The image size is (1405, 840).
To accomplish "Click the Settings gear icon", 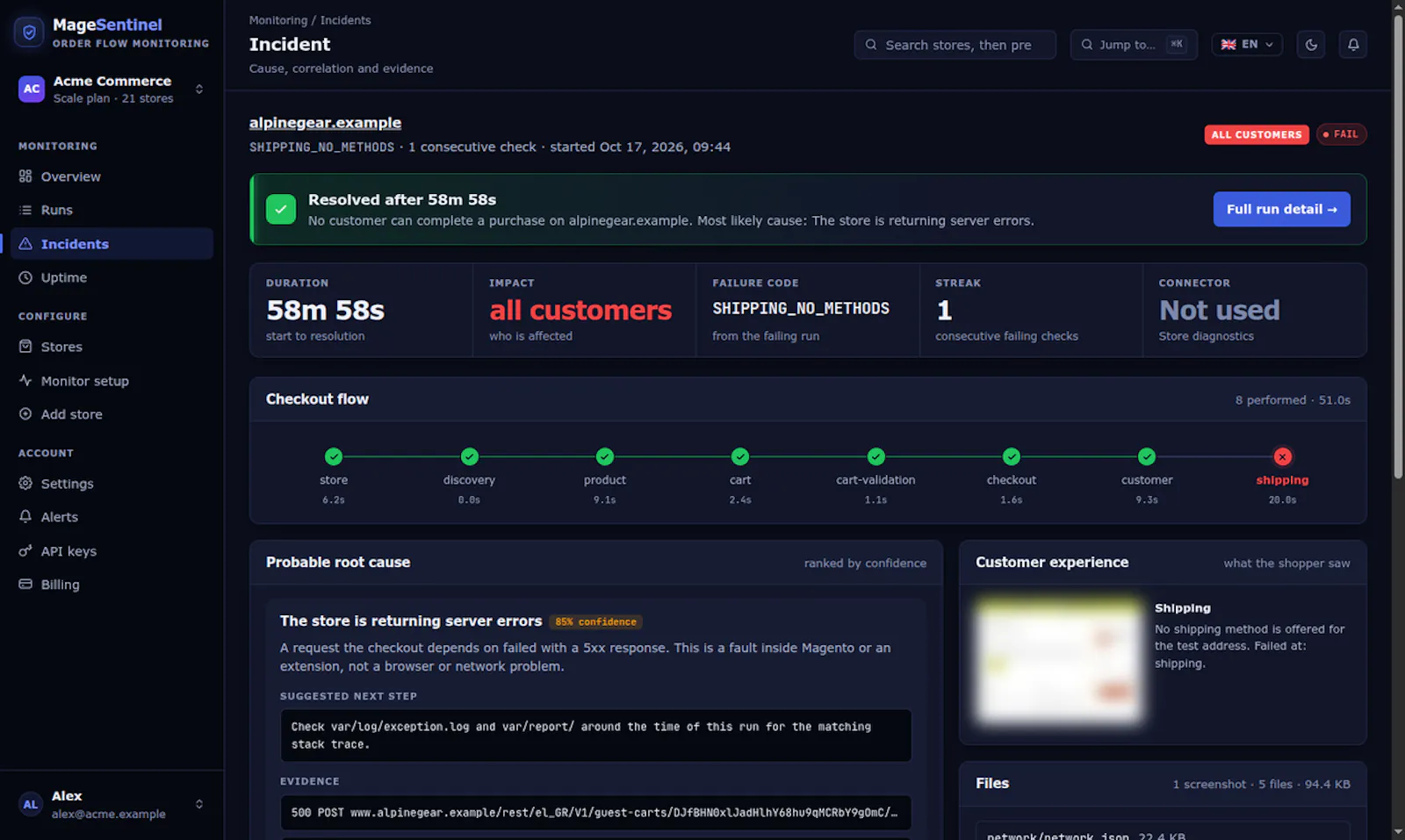I will 25,484.
